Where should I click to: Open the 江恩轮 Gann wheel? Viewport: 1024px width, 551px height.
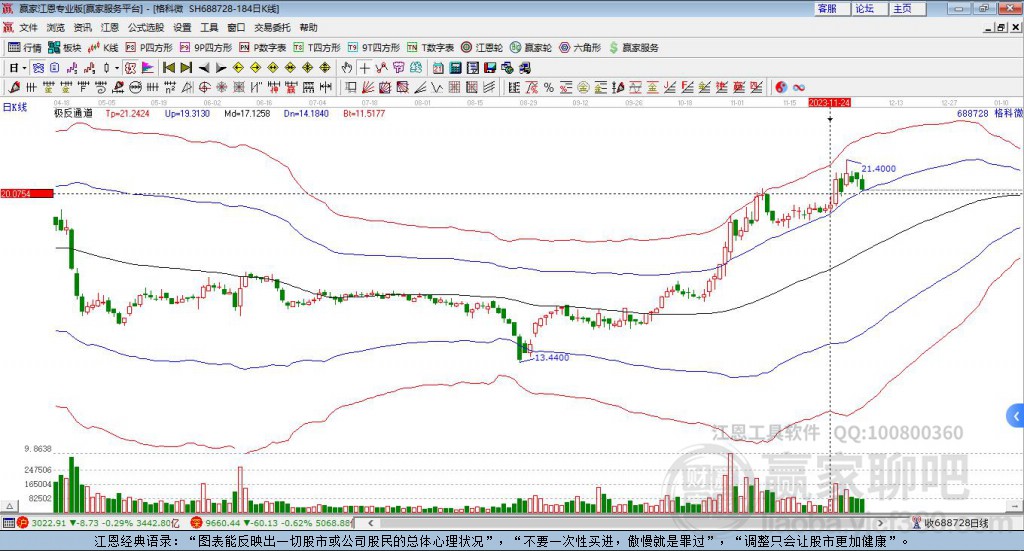pos(482,48)
